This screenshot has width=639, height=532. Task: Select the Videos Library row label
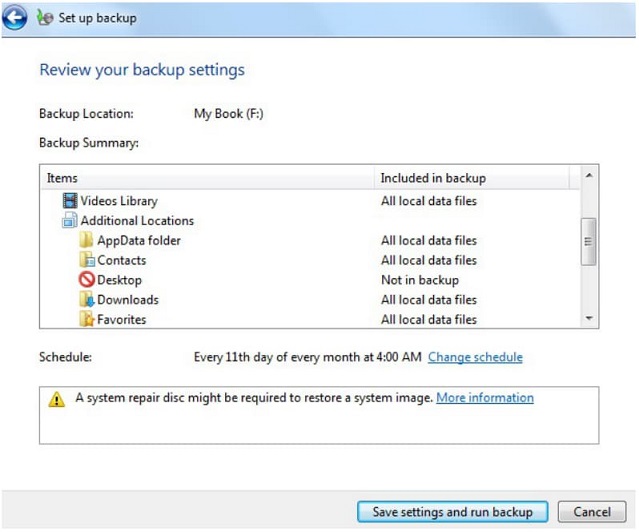119,201
